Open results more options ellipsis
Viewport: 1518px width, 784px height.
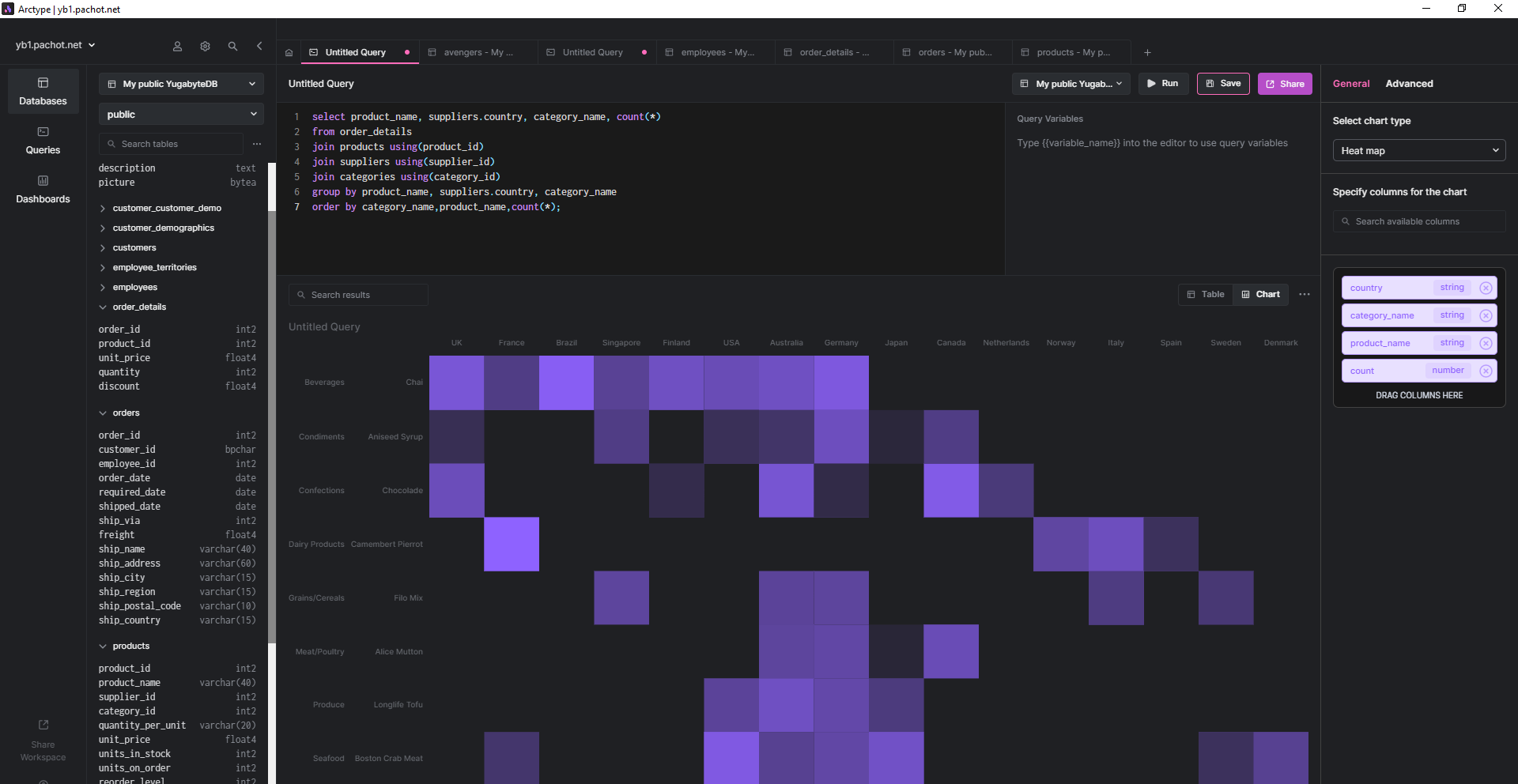tap(1305, 295)
